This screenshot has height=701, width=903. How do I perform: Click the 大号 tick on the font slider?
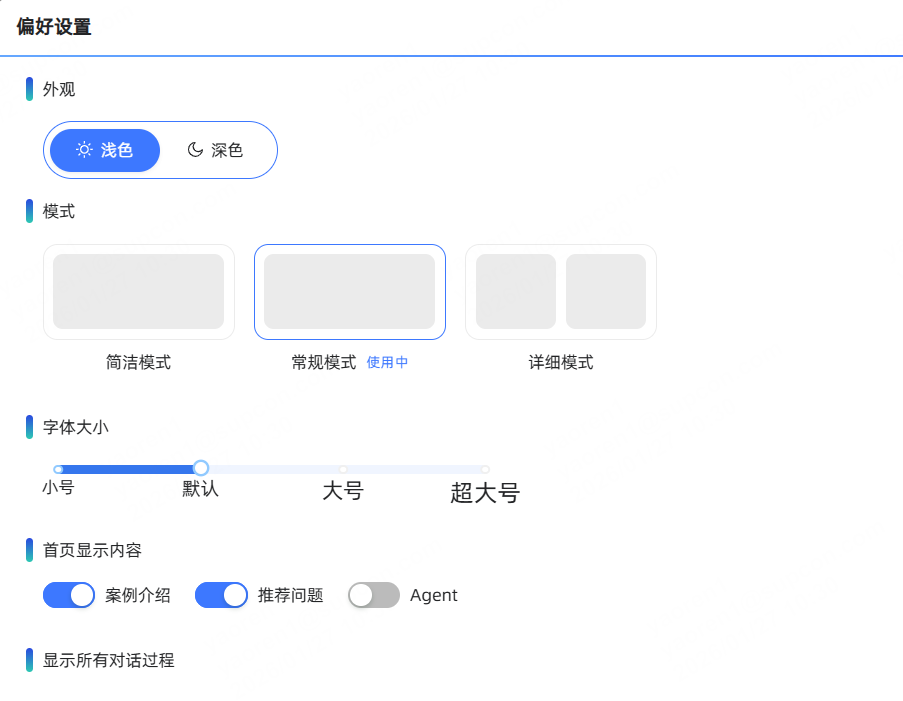tap(343, 467)
